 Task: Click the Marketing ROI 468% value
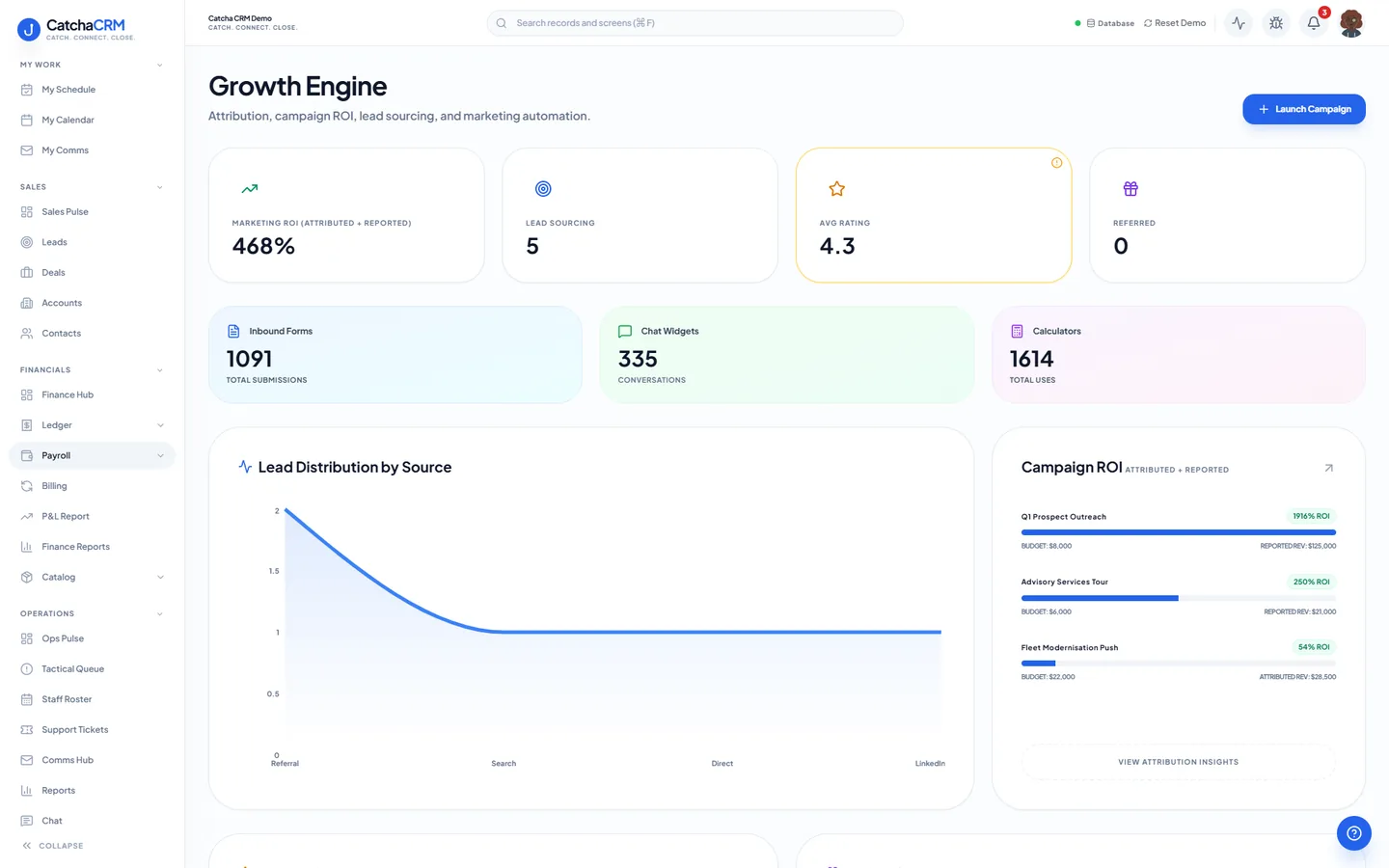pos(263,246)
